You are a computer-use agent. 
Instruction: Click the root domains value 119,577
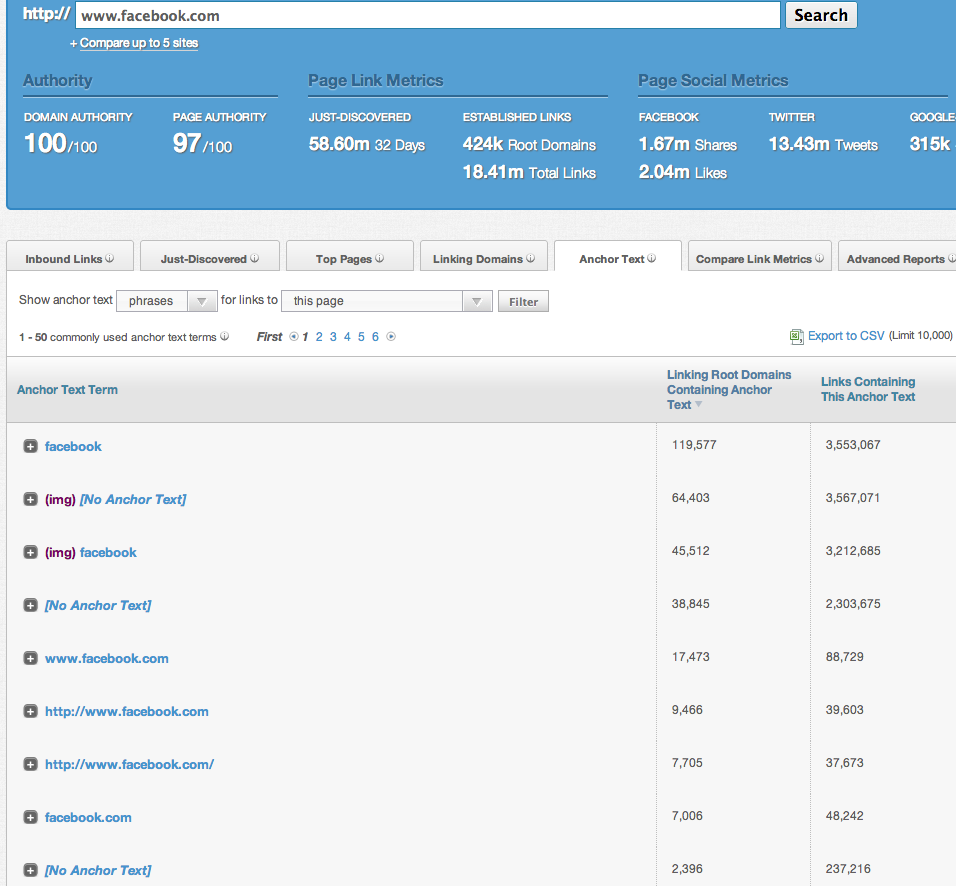pos(694,445)
